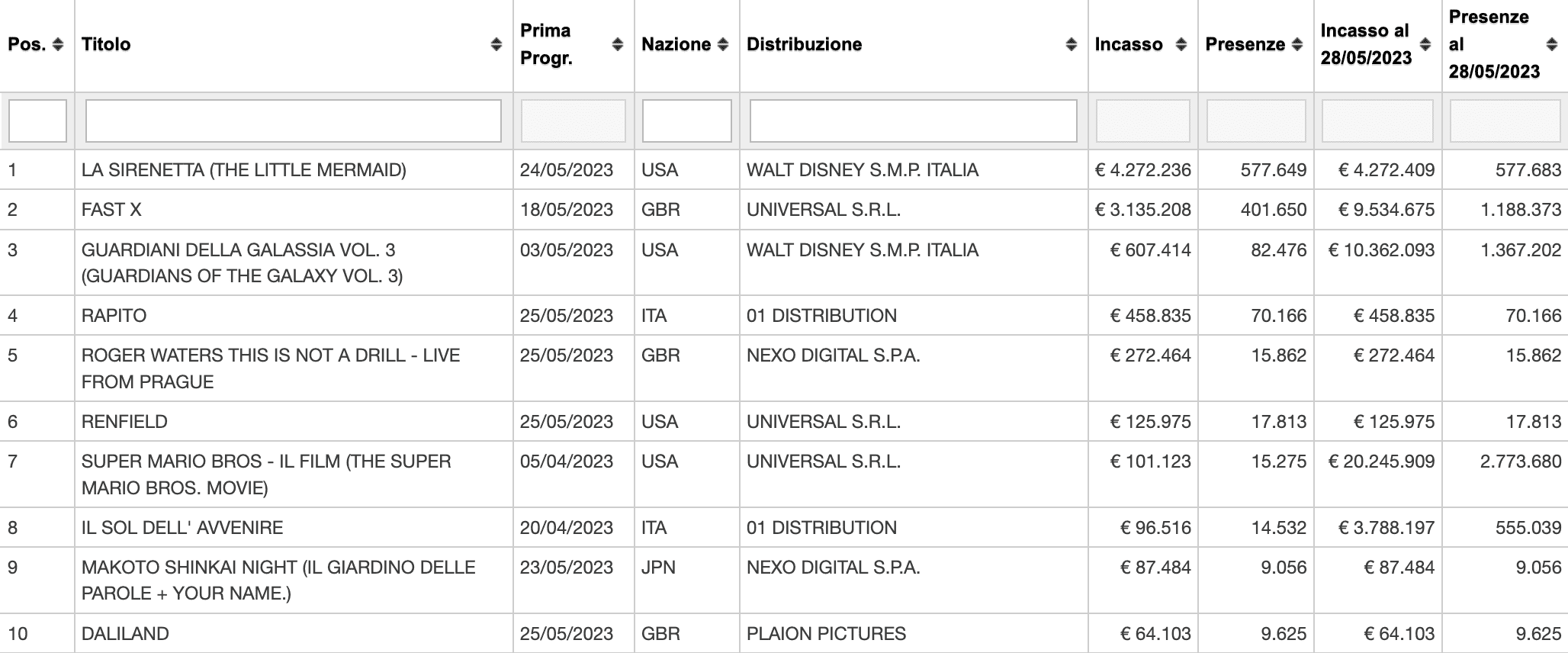Focus the Distribuzione filter field
Image resolution: width=1568 pixels, height=653 pixels.
tap(914, 121)
